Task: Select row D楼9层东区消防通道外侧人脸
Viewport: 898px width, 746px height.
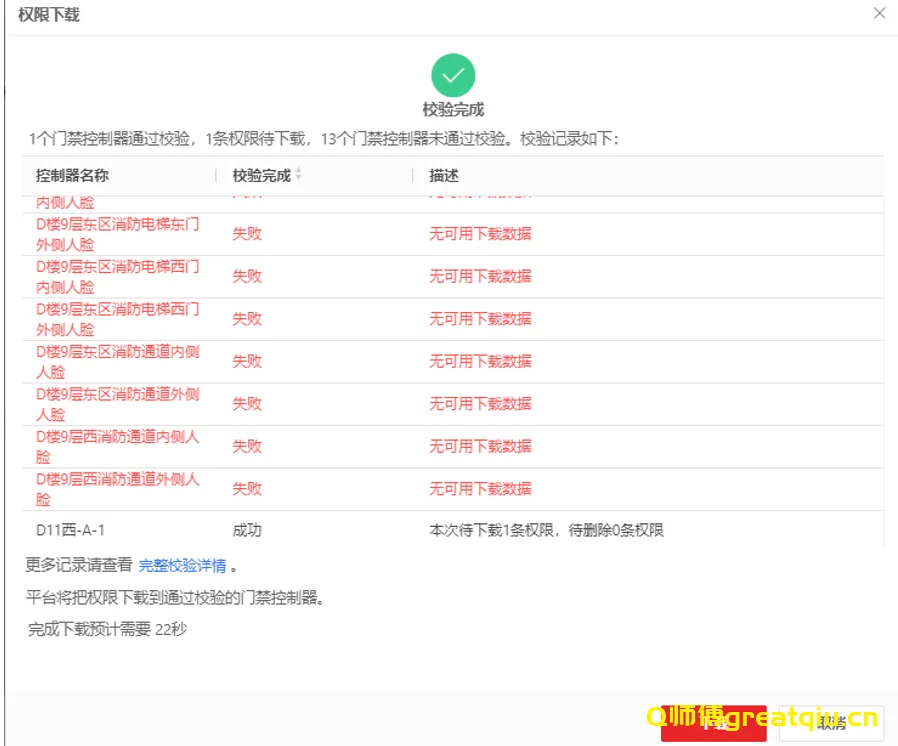Action: tap(117, 404)
